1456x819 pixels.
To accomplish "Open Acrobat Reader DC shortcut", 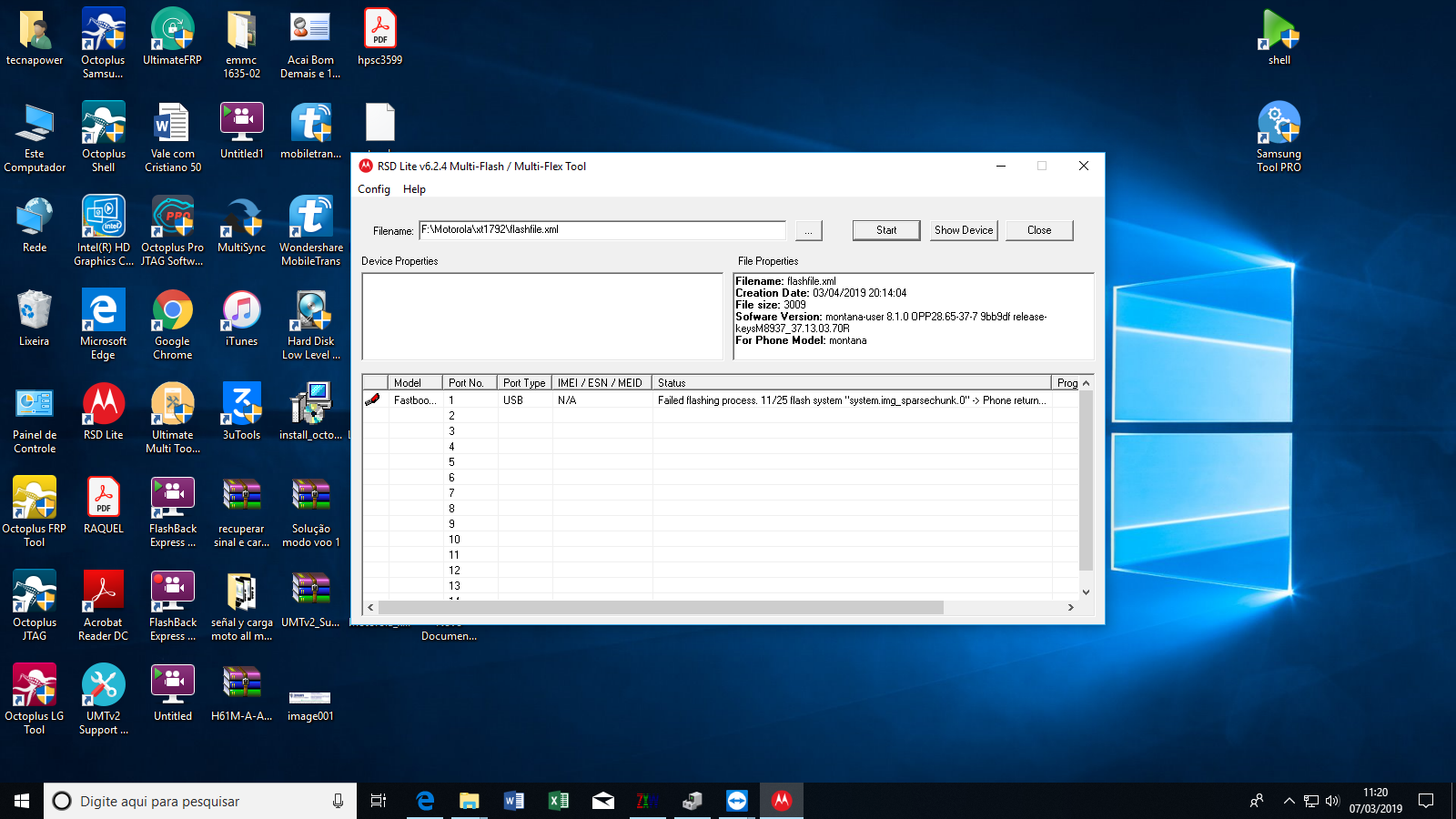I will coord(104,605).
